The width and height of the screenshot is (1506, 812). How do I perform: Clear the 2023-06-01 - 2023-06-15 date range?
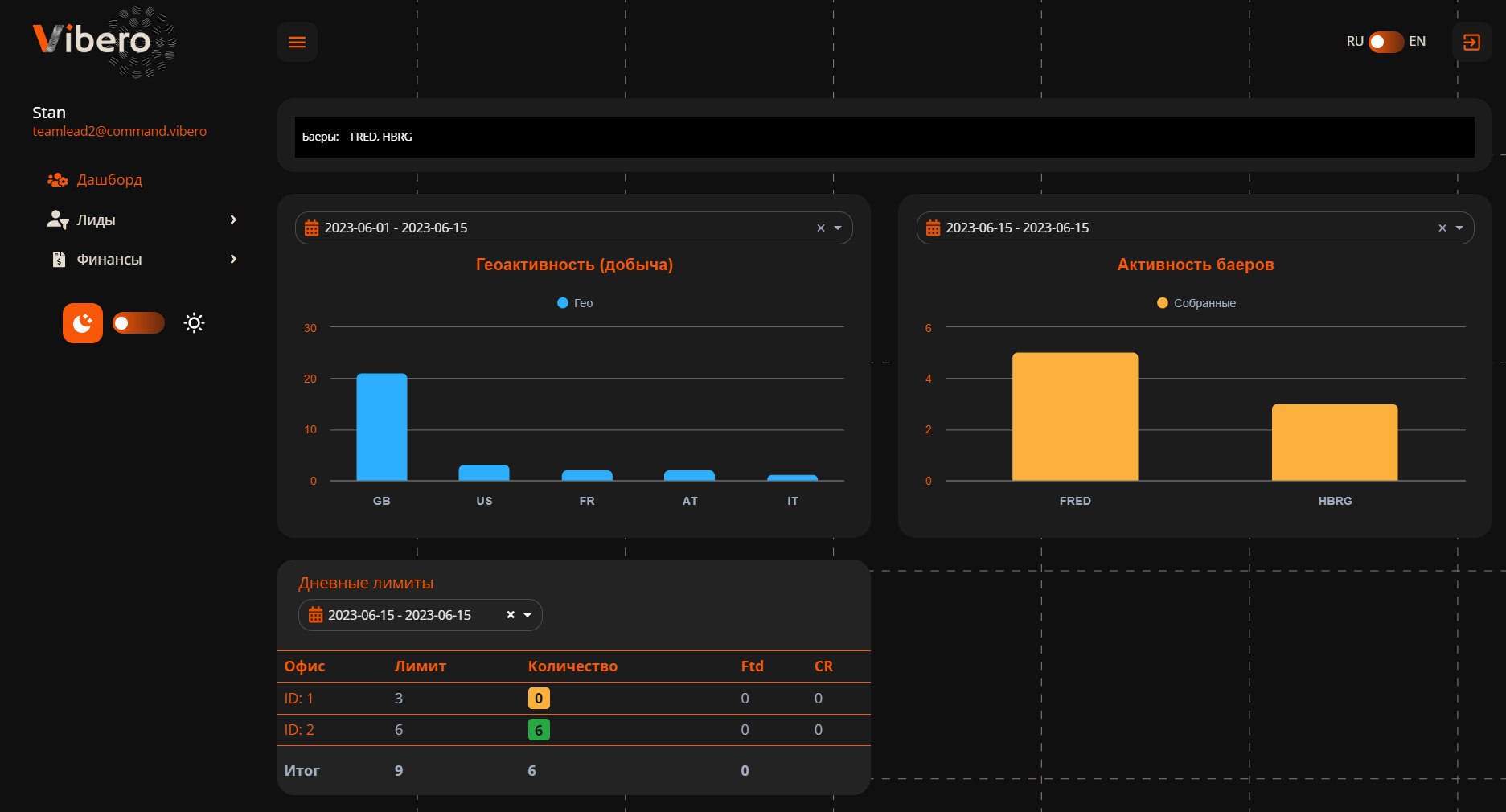(821, 228)
